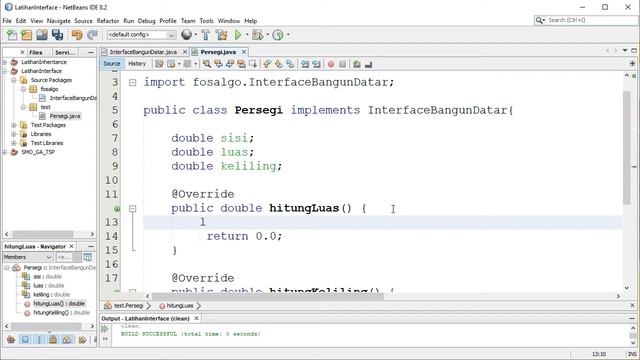The image size is (640, 360).
Task: Click the Navigator filter settings icon beside Members
Action: tap(87, 257)
